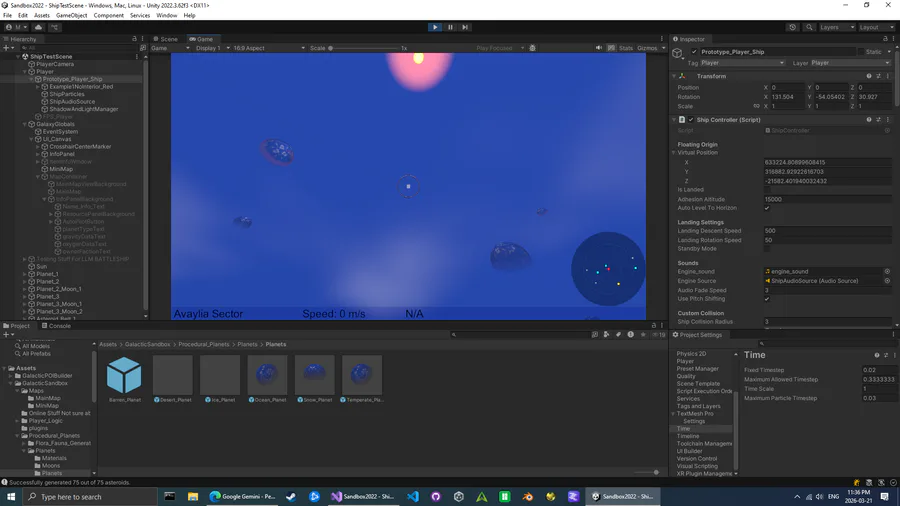
Task: Toggle Stats overlay in Game view
Action: tap(626, 48)
